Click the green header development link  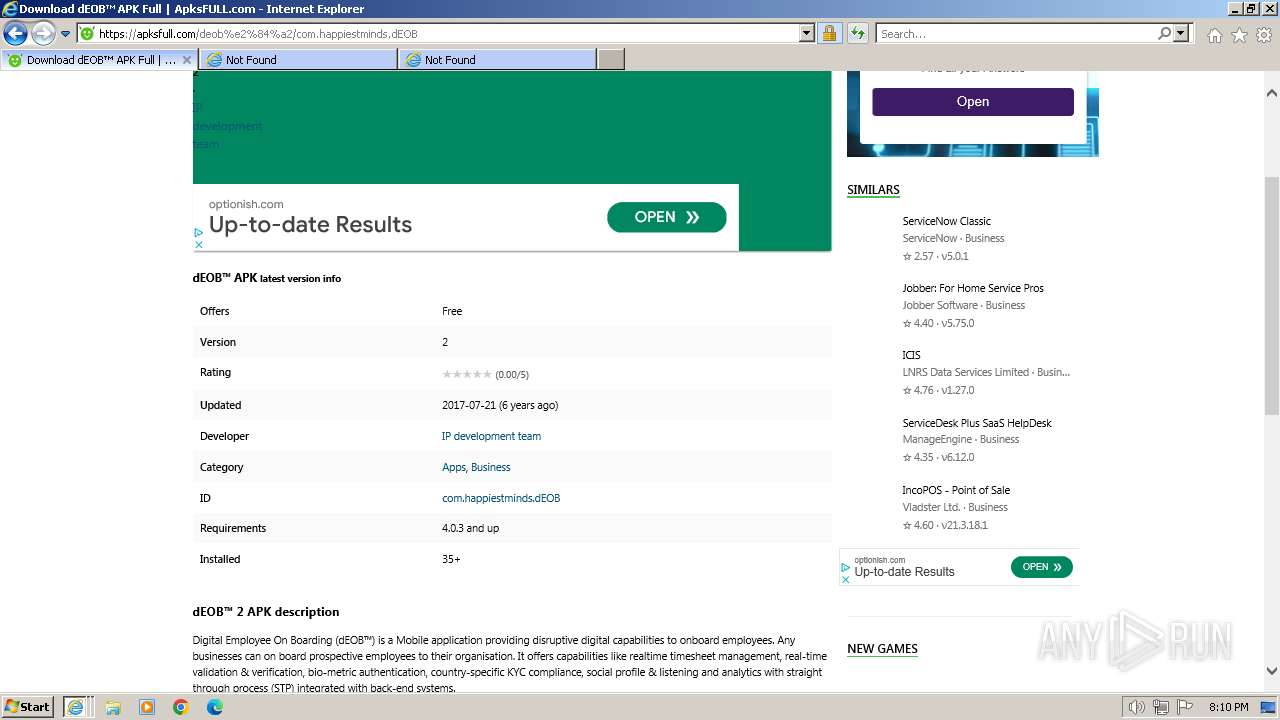pos(228,126)
